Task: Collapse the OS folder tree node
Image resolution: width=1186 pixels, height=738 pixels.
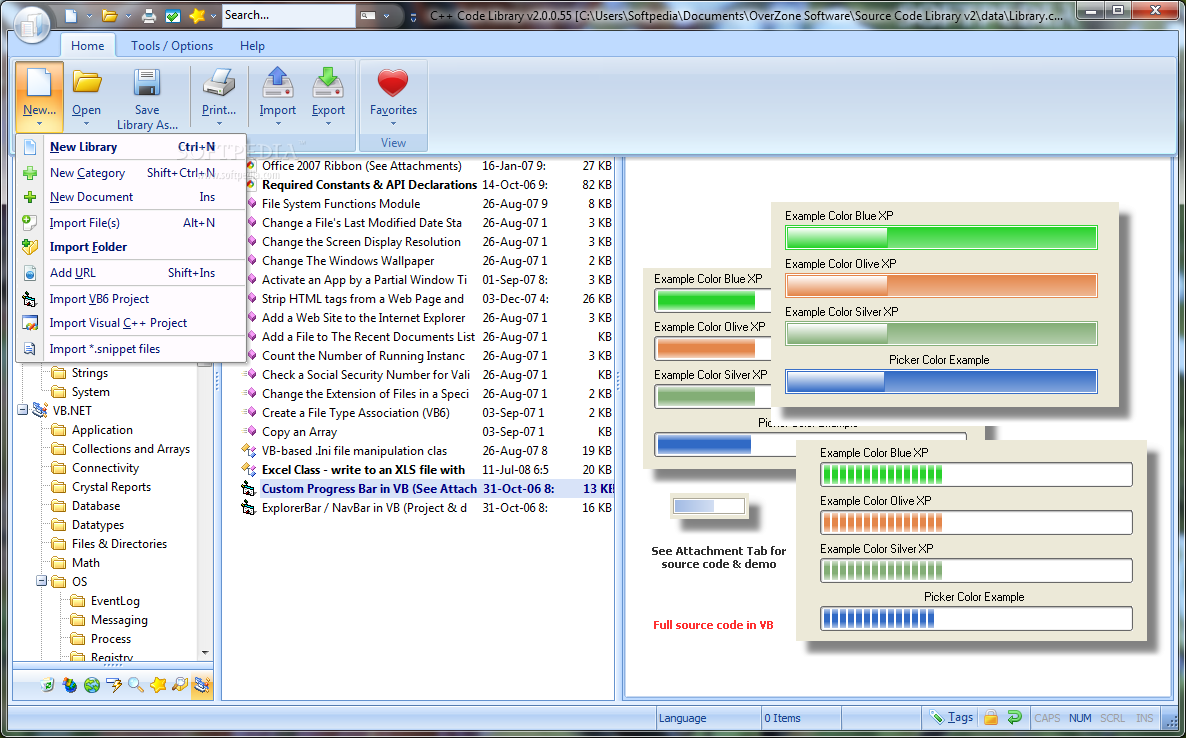Action: (41, 581)
